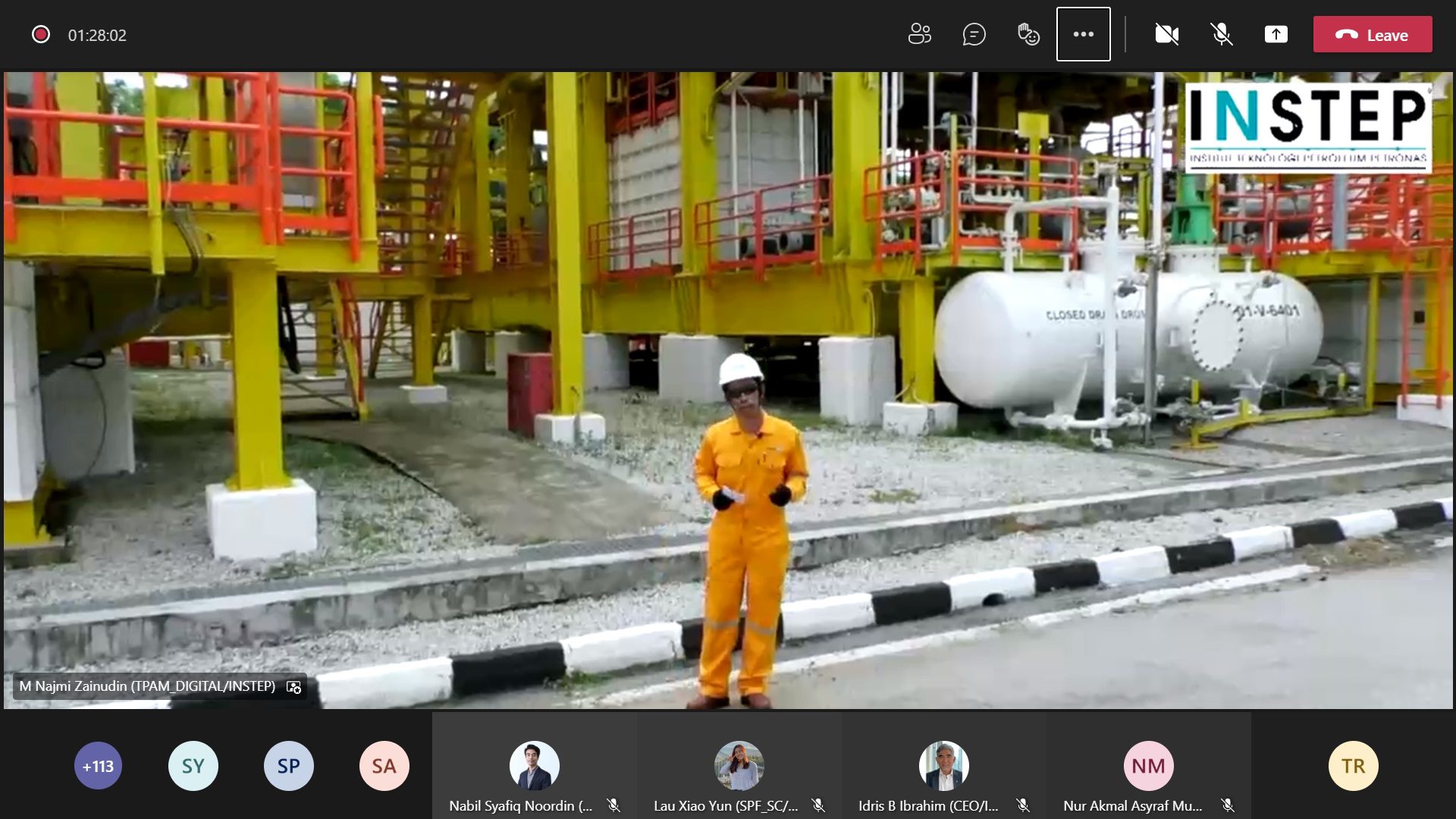Click the recording indicator dot

tap(39, 34)
